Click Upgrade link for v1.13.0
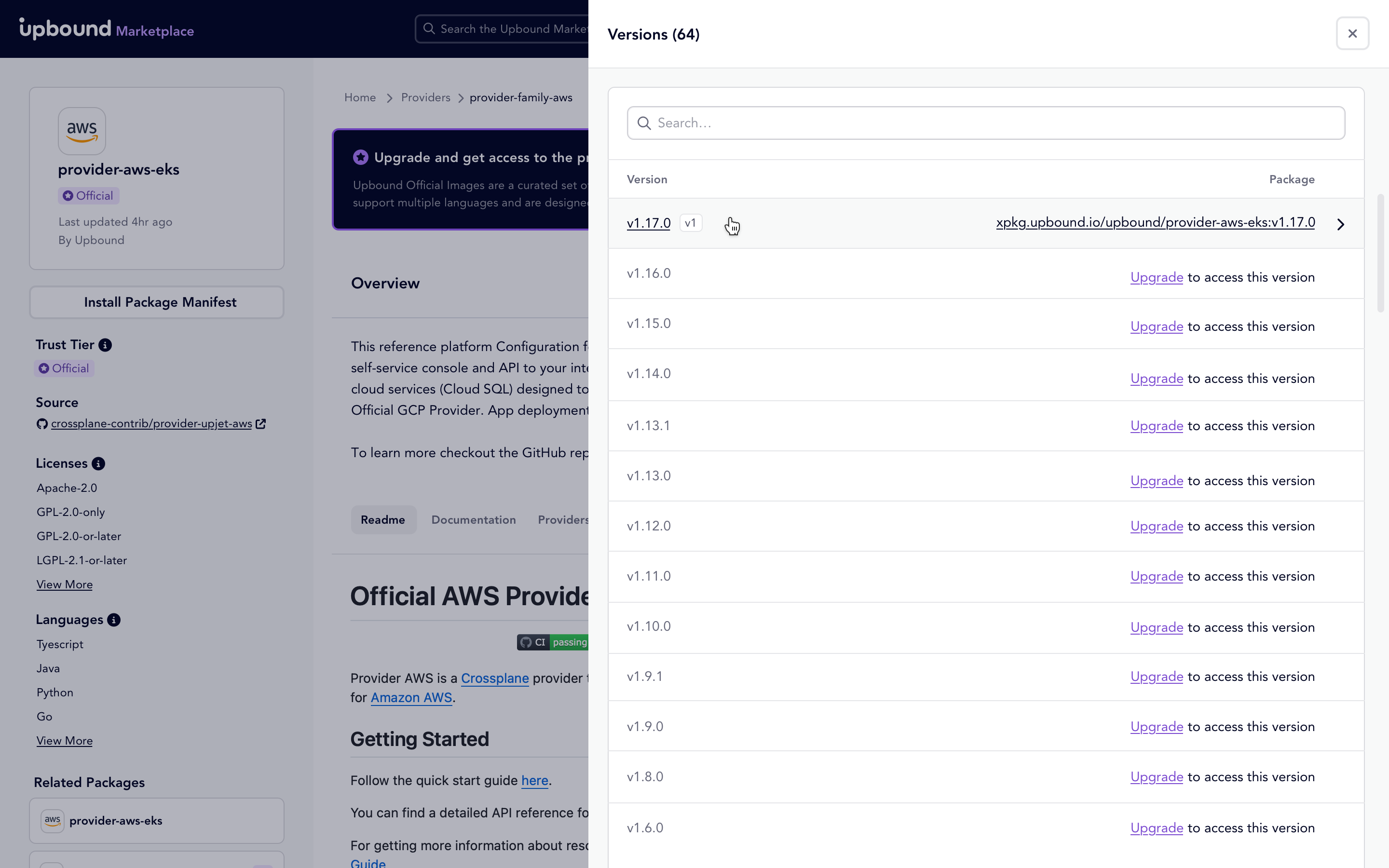 [1156, 481]
